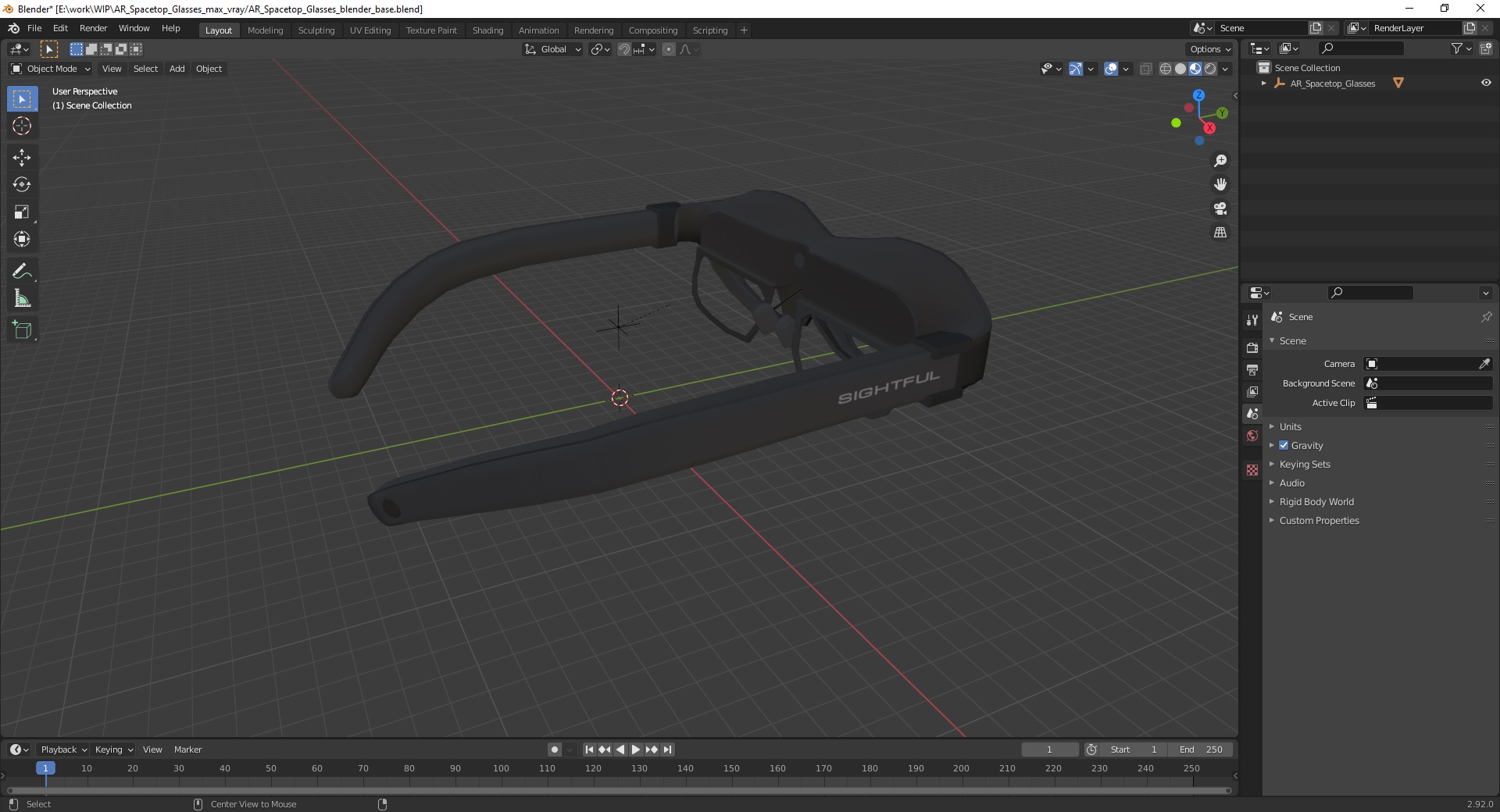The width and height of the screenshot is (1500, 812).
Task: Click the camera eyedropper icon
Action: (x=1484, y=364)
